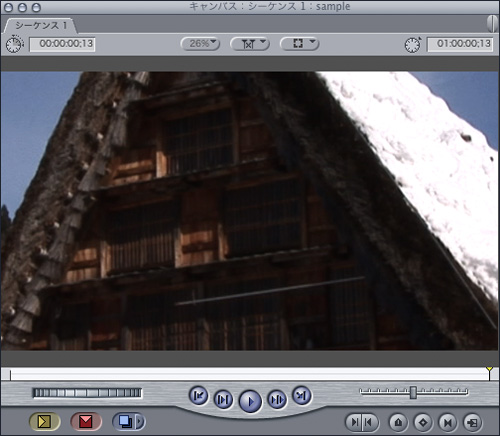The width and height of the screenshot is (500, 436).
Task: Click the jog control wheel
Action: [x=87, y=393]
